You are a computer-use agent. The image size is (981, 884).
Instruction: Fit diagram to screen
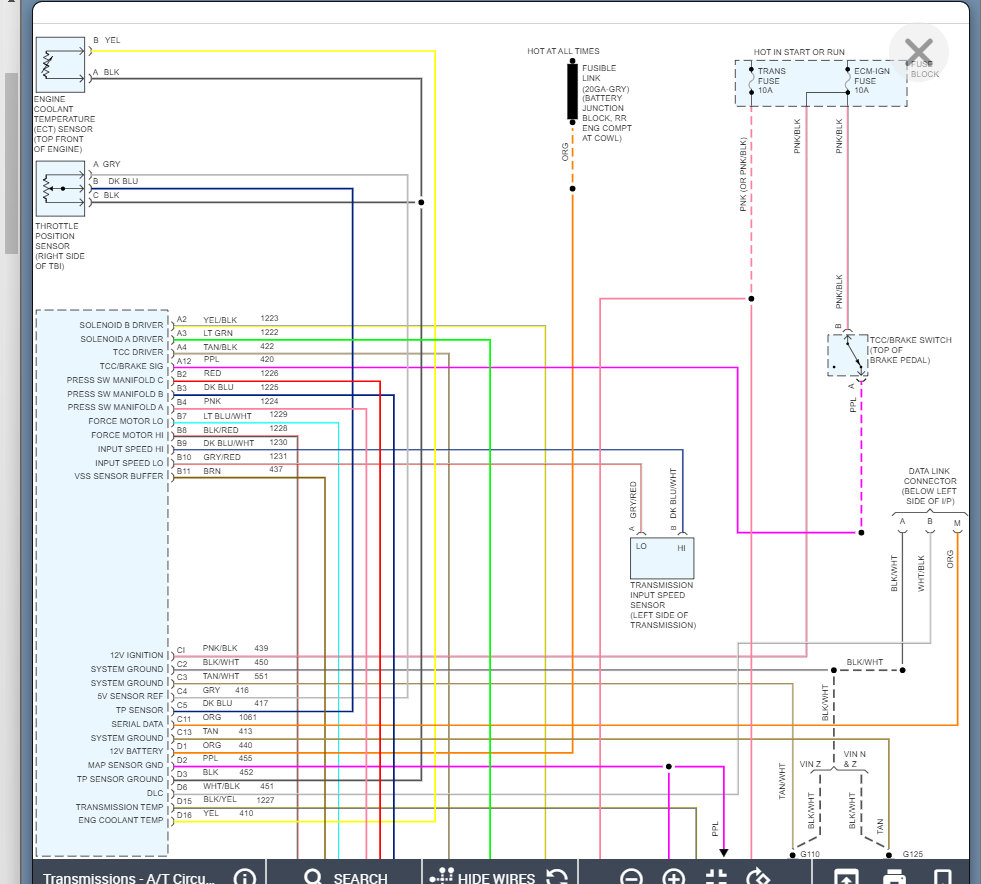point(716,876)
